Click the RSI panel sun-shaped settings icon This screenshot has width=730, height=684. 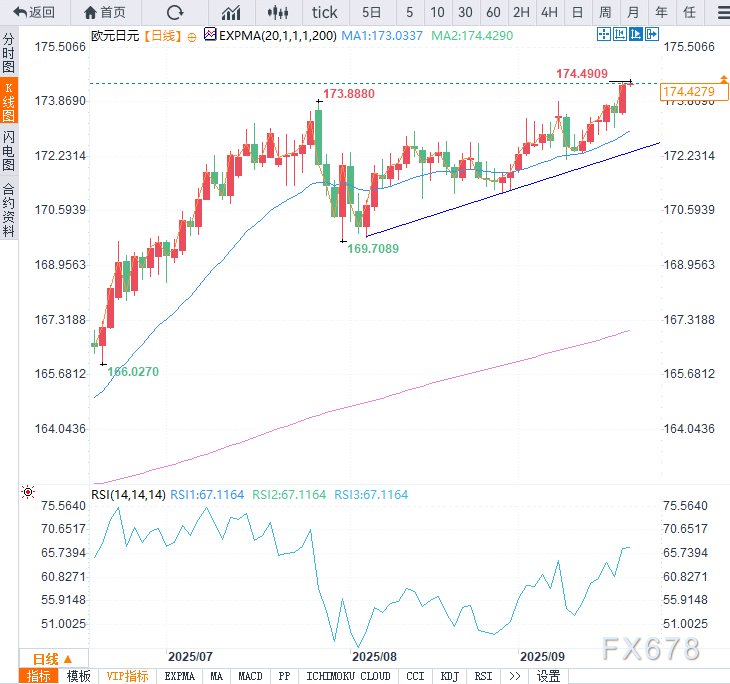[x=27, y=493]
